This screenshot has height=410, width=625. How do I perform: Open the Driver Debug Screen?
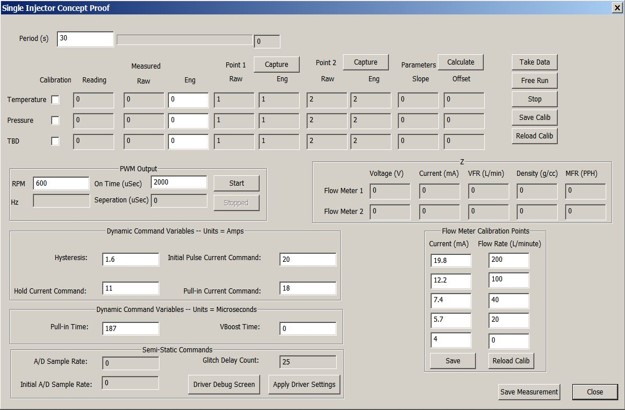coord(224,384)
